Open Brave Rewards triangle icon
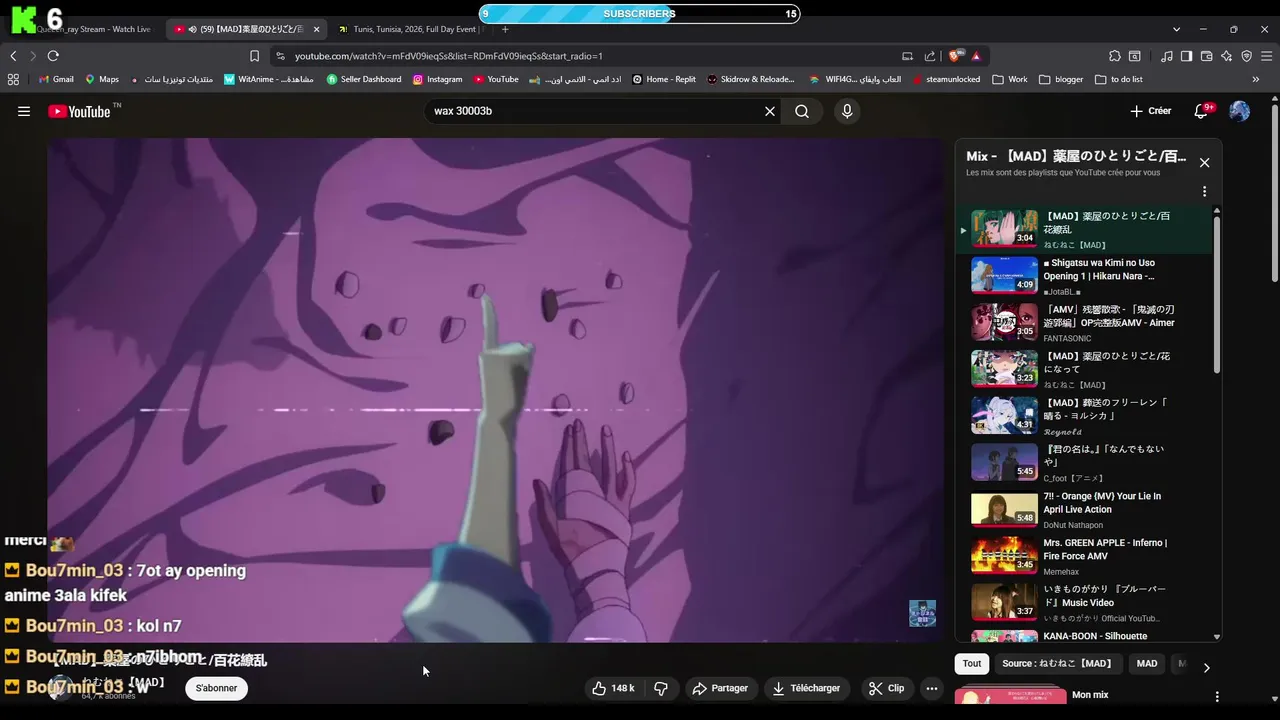Screen dimensions: 1280x720 [x=976, y=56]
